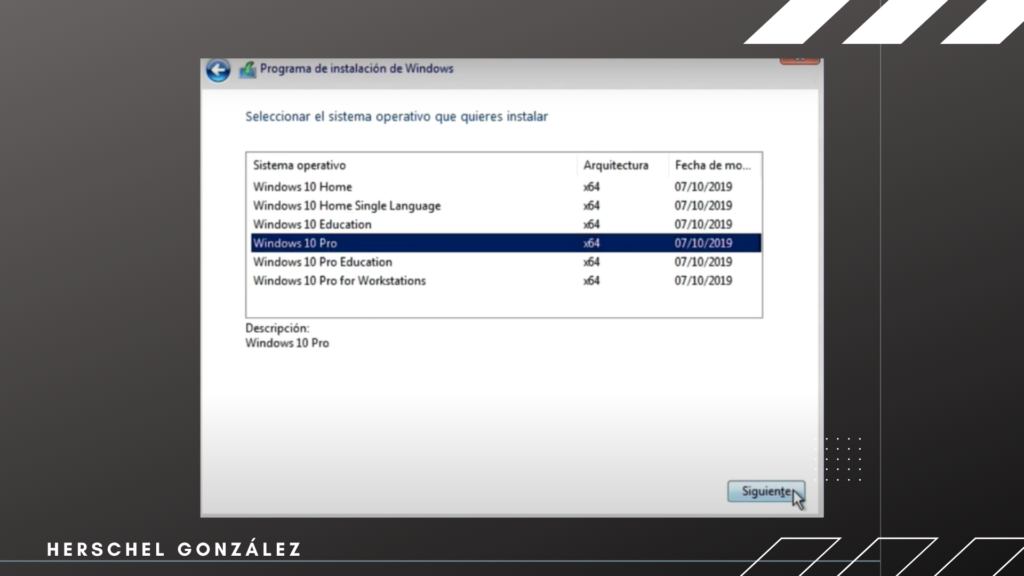Click x64 in the Pro for Workstations row

tap(592, 281)
